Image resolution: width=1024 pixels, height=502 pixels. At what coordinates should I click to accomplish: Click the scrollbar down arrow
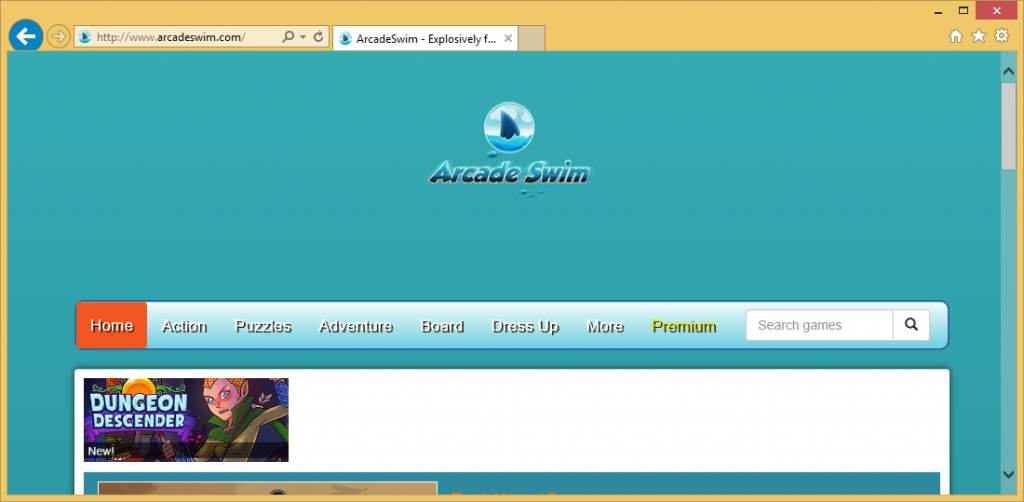(1008, 473)
